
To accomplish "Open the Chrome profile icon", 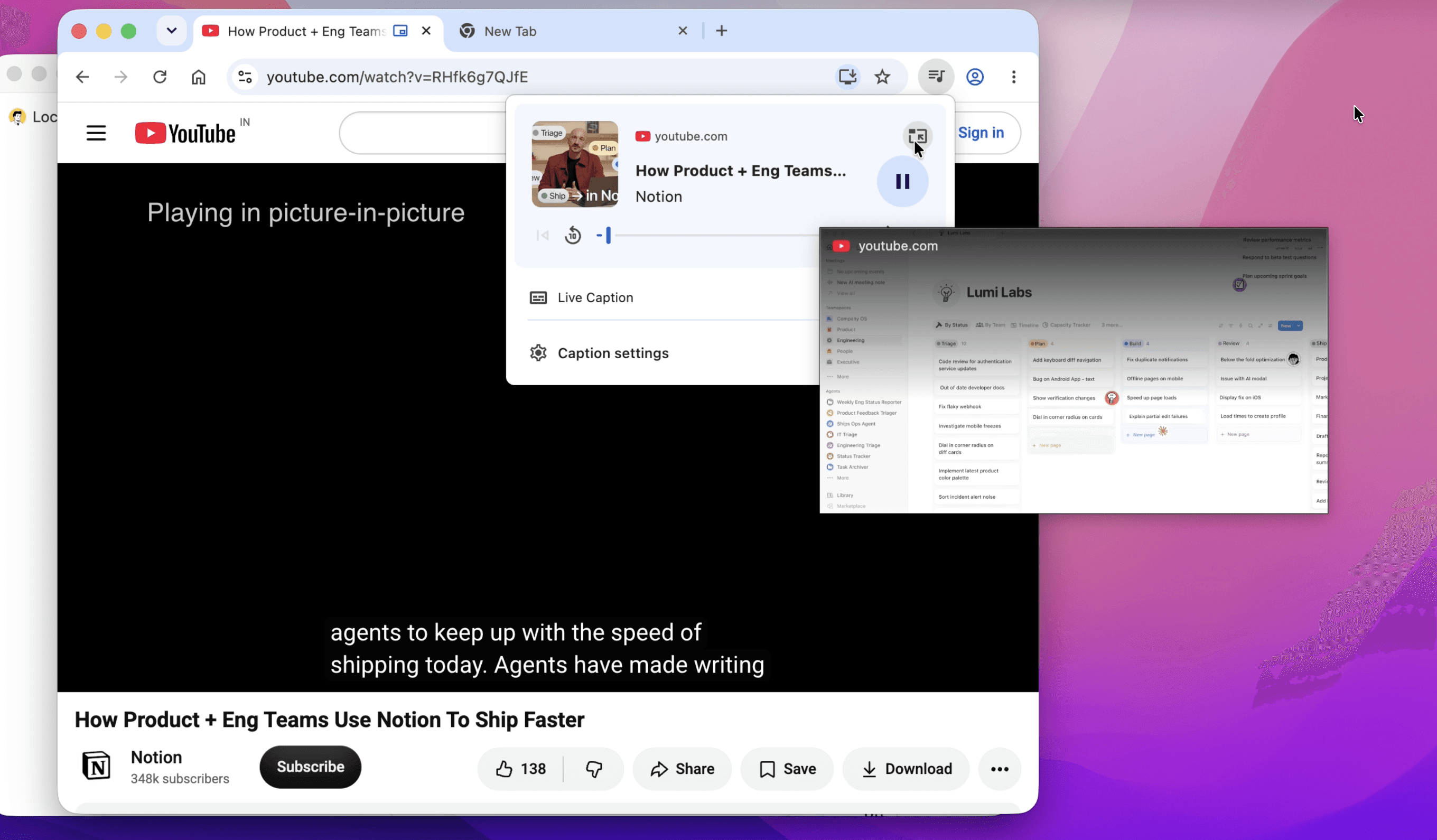I will pyautogui.click(x=975, y=77).
